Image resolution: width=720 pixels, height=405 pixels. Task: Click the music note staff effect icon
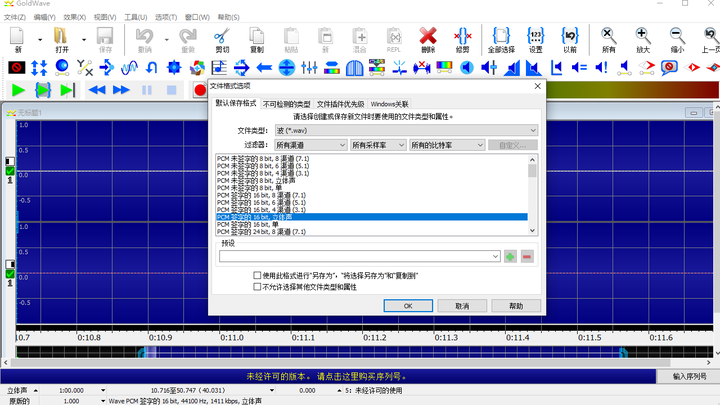pos(219,68)
